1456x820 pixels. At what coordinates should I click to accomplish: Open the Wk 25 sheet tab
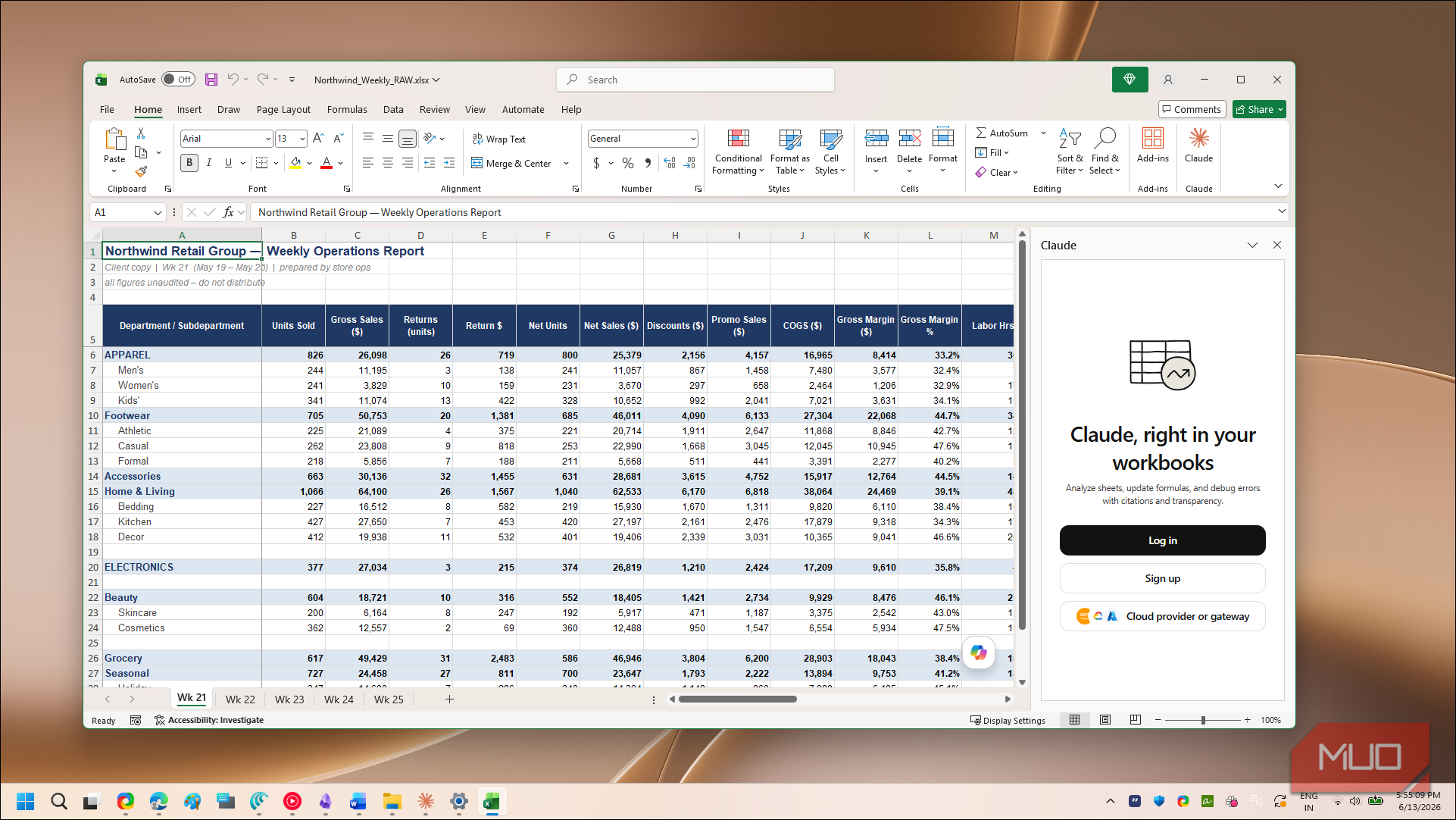[389, 700]
